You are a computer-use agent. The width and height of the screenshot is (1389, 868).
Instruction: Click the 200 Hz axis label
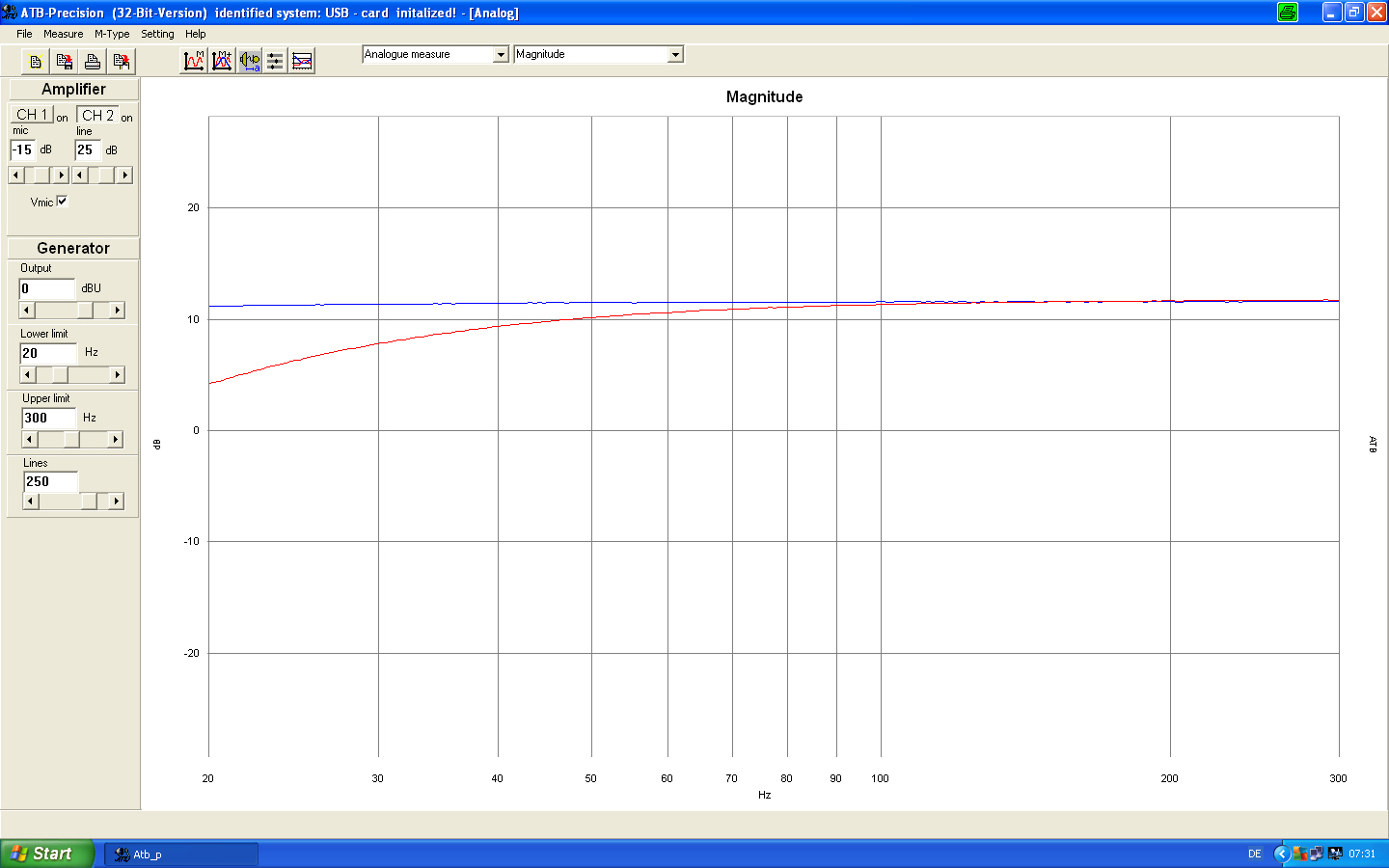tap(1169, 778)
